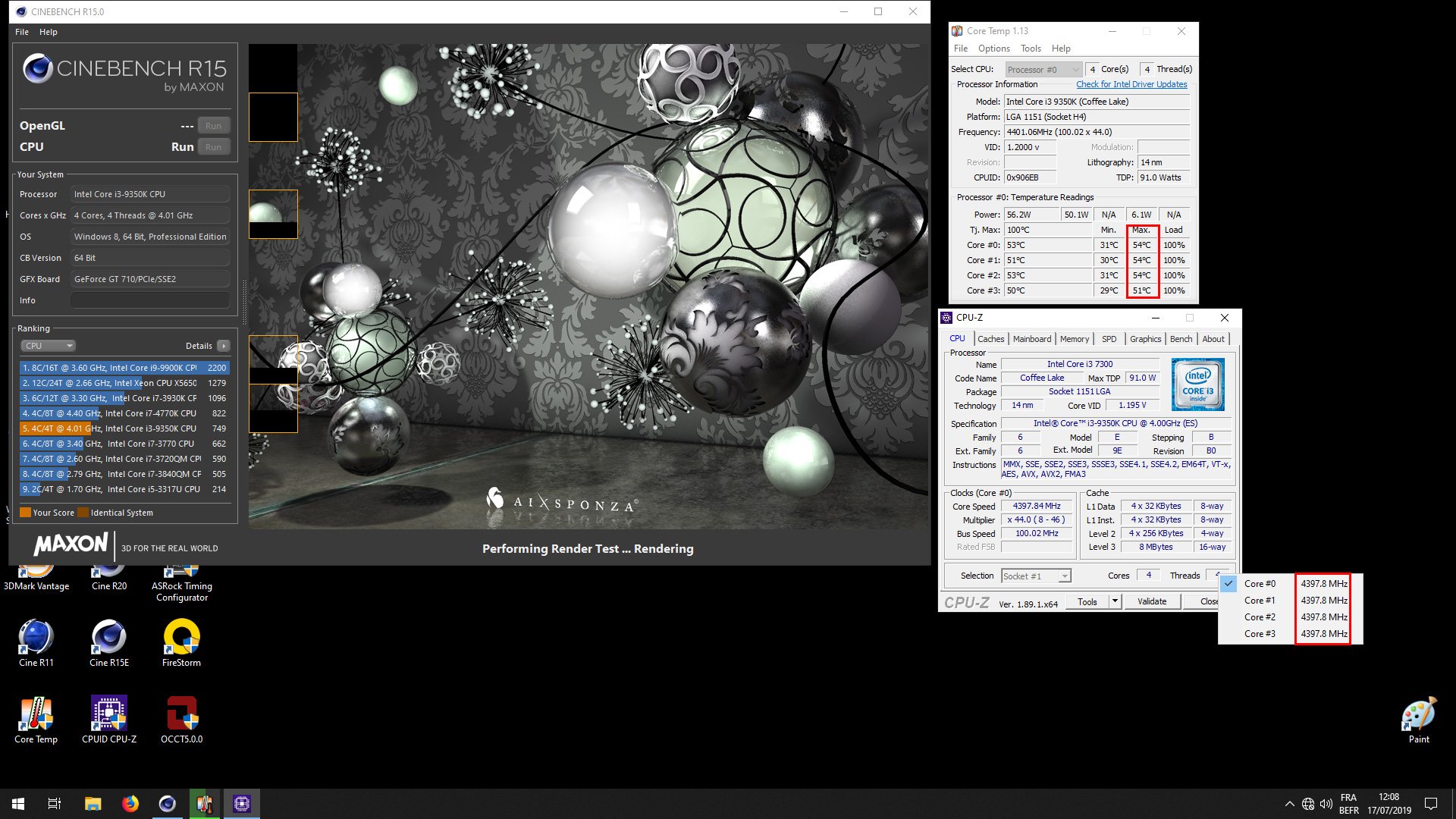This screenshot has height=819, width=1456.
Task: Switch to CPU-Z SPD tab
Action: click(x=1109, y=339)
